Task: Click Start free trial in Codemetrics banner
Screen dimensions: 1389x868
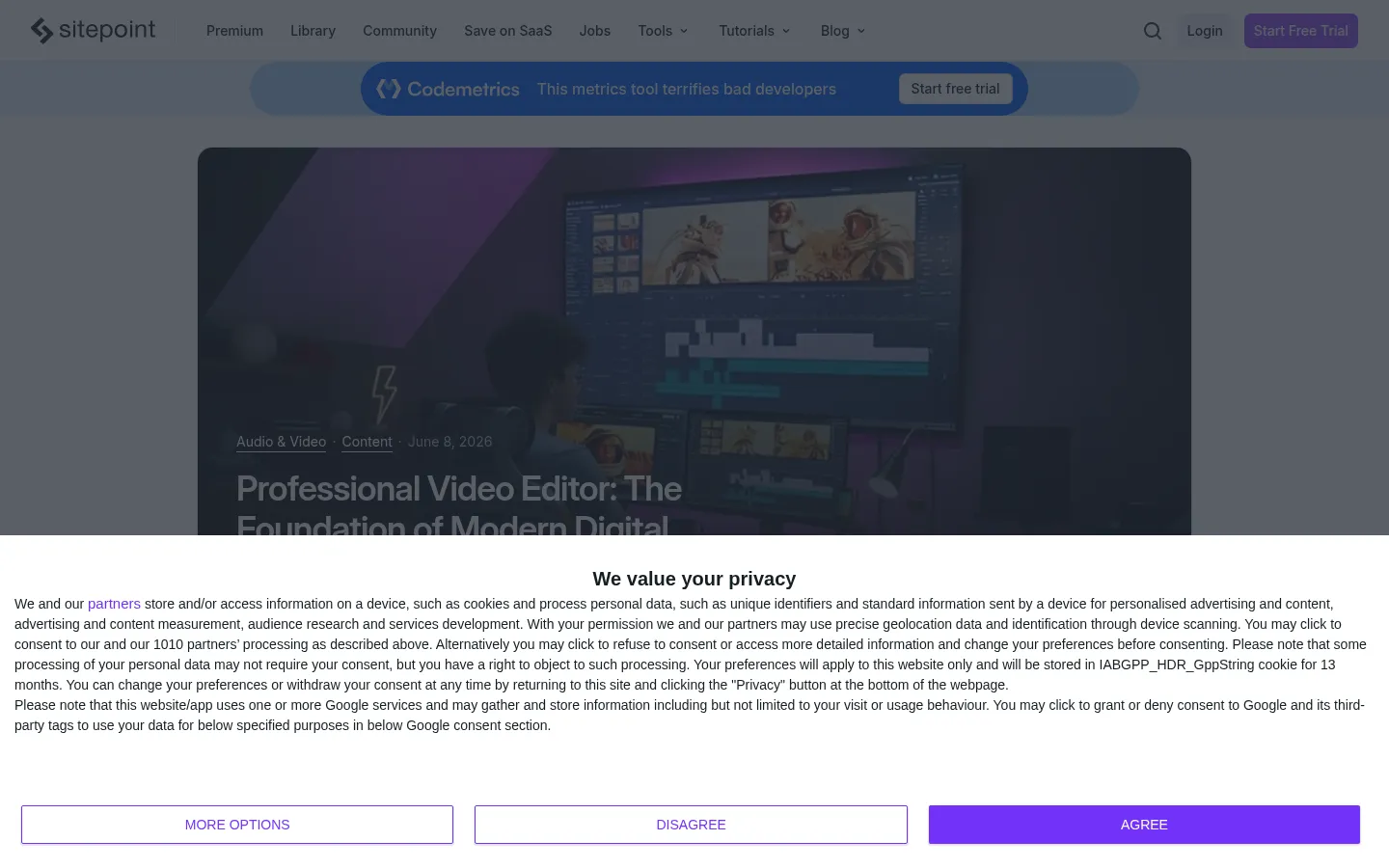Action: click(955, 89)
